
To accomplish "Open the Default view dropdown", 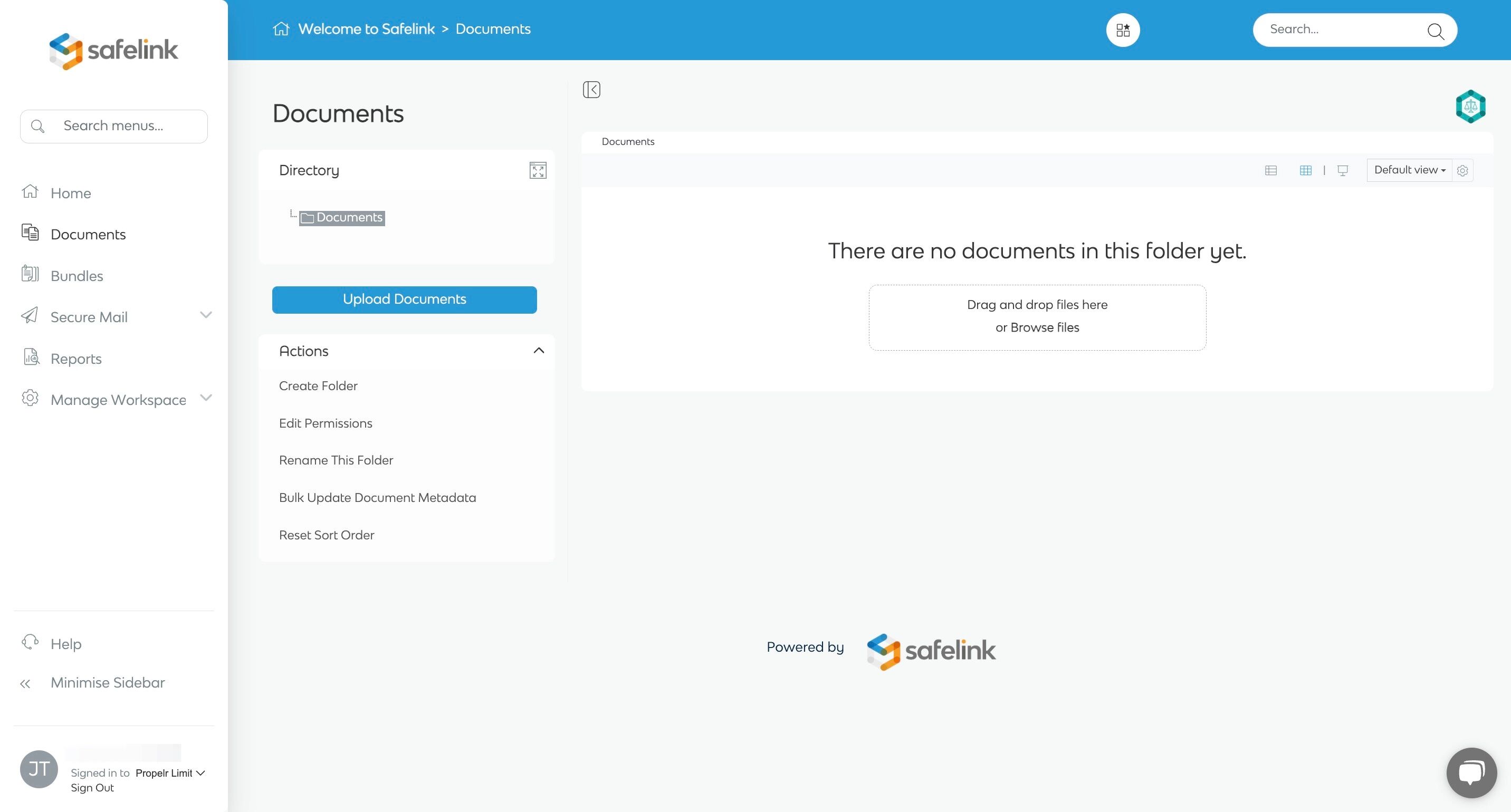I will (x=1409, y=170).
